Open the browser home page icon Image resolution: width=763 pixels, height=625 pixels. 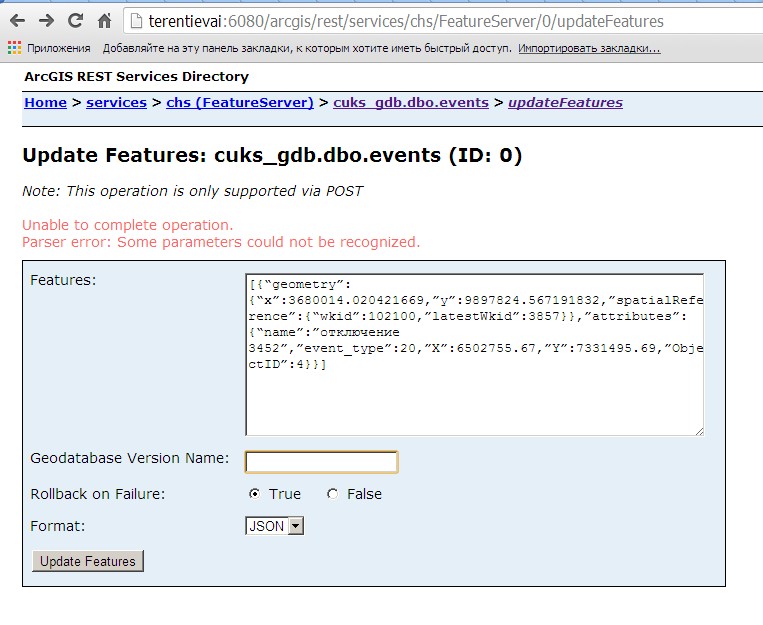coord(104,21)
